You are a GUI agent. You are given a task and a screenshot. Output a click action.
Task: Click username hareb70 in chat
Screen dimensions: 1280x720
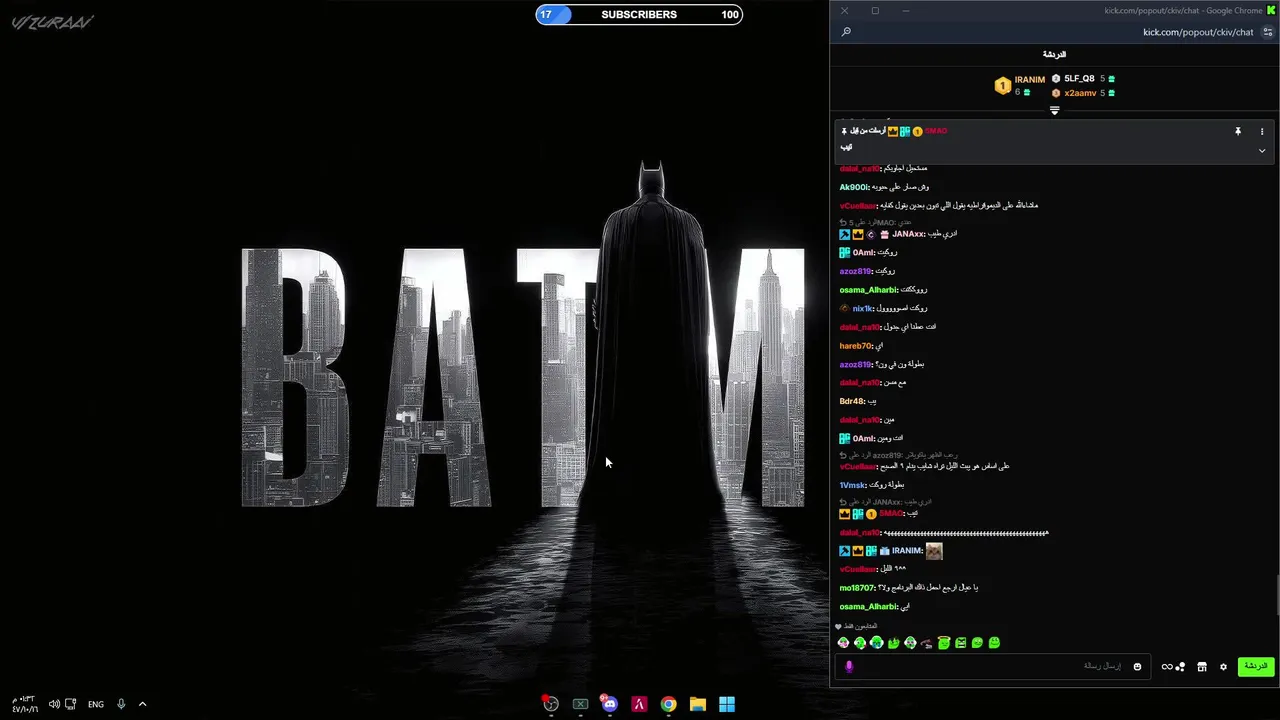[x=856, y=346]
